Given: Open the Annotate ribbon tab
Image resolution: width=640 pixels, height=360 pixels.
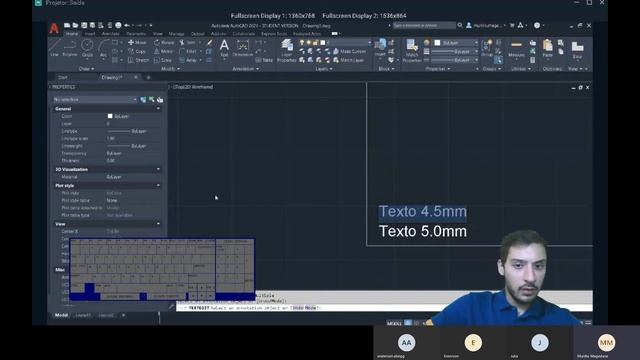Looking at the screenshot, I should 110,34.
